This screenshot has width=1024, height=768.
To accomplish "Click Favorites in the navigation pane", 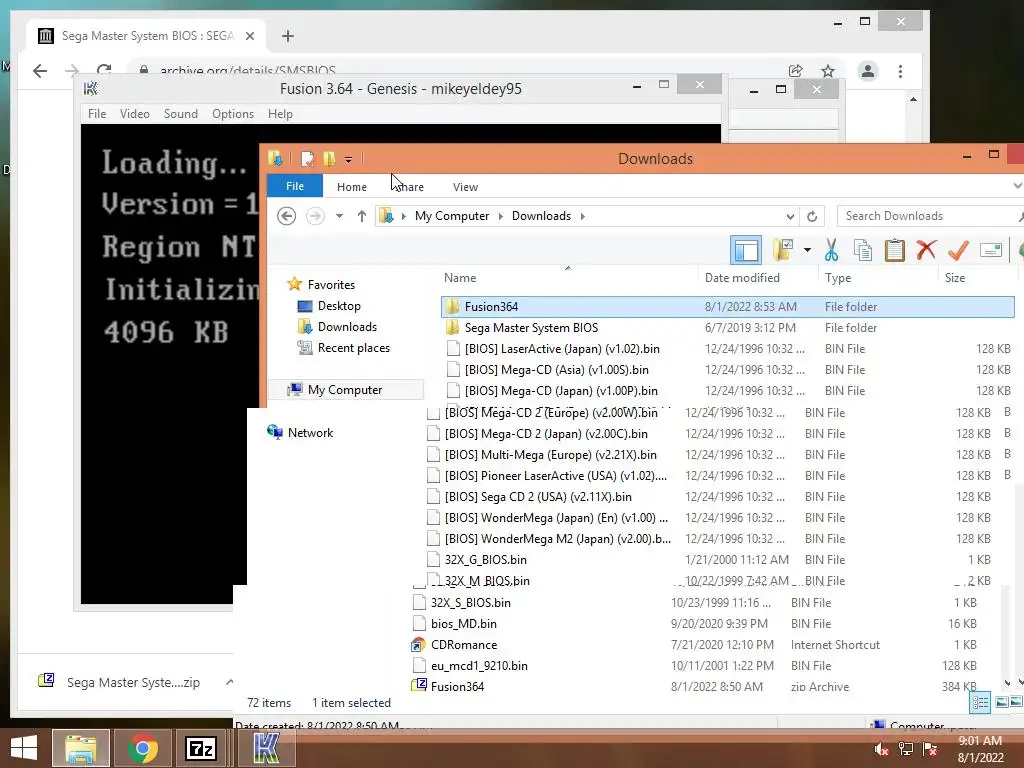I will coord(331,285).
